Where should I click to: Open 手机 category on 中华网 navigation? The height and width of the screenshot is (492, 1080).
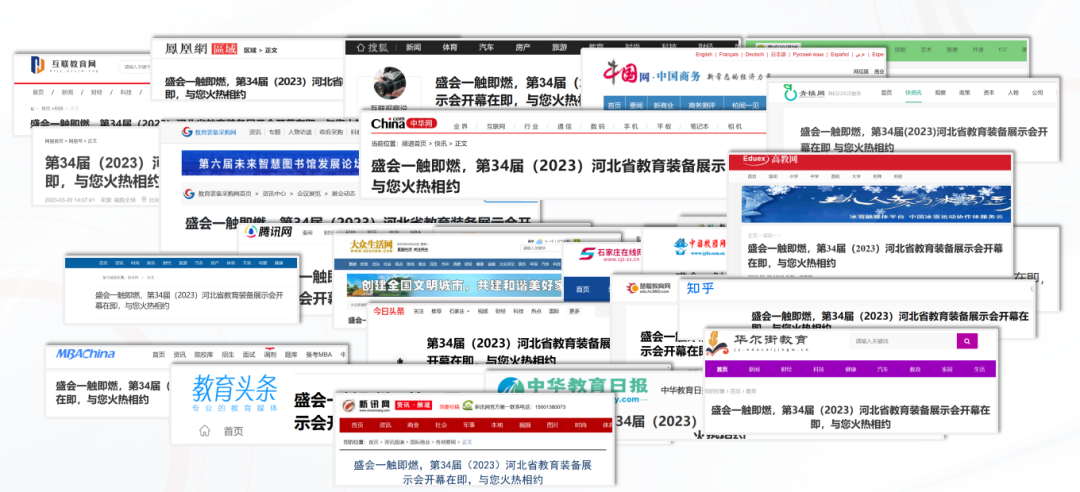click(x=630, y=127)
